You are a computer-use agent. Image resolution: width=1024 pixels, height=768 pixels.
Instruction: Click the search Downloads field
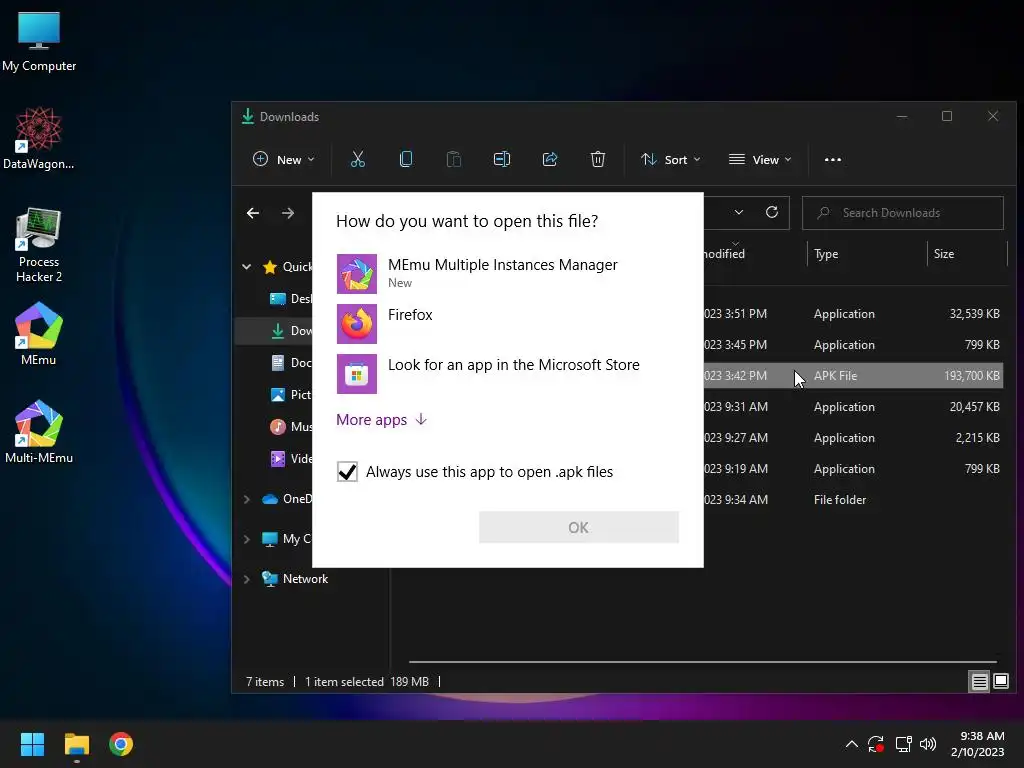pos(903,213)
